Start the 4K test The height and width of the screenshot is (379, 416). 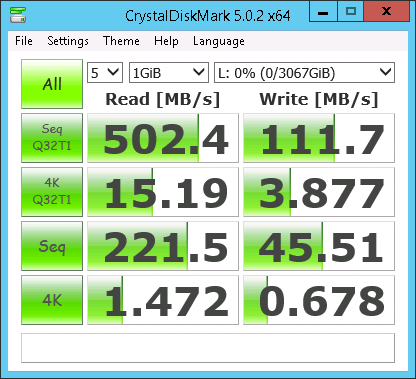(x=52, y=300)
